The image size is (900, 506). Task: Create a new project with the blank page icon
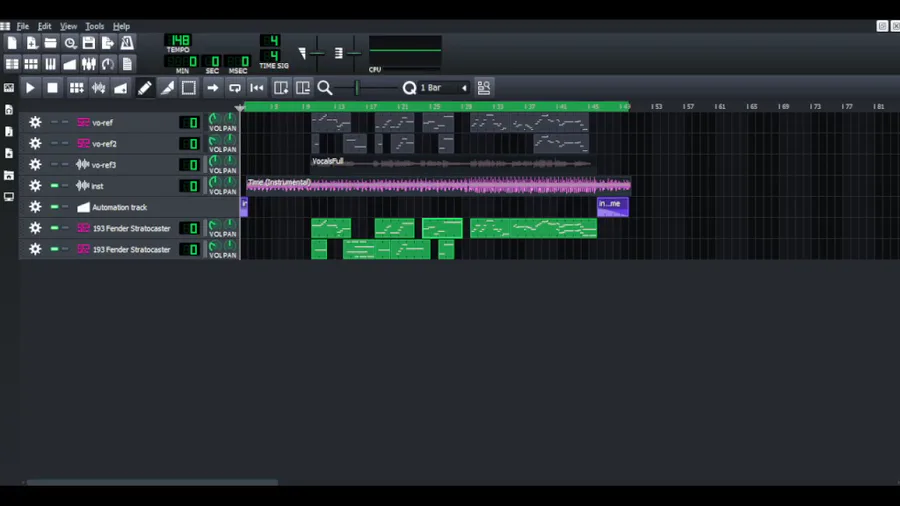12,43
